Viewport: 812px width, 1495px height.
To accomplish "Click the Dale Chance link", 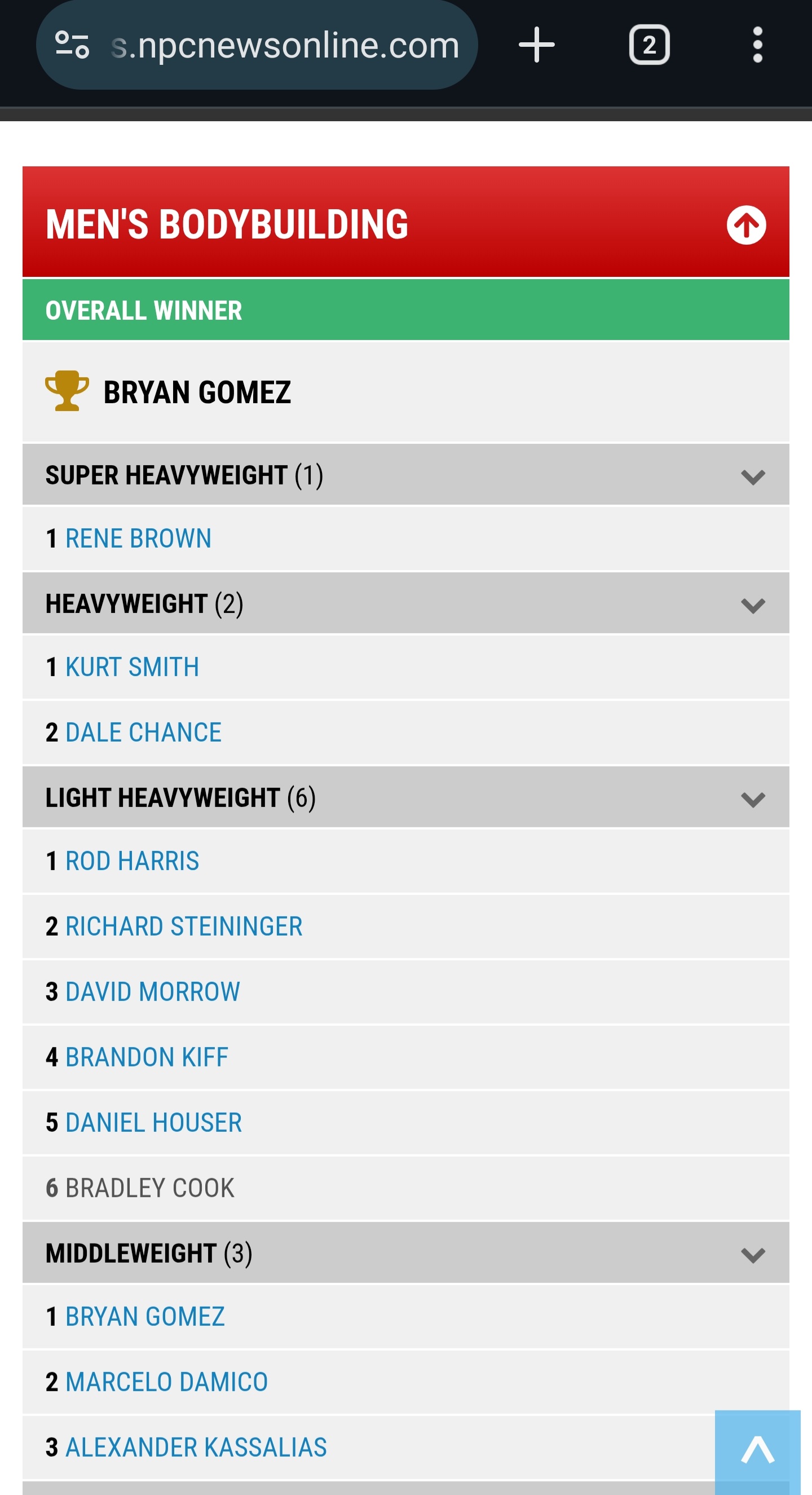I will 143,733.
